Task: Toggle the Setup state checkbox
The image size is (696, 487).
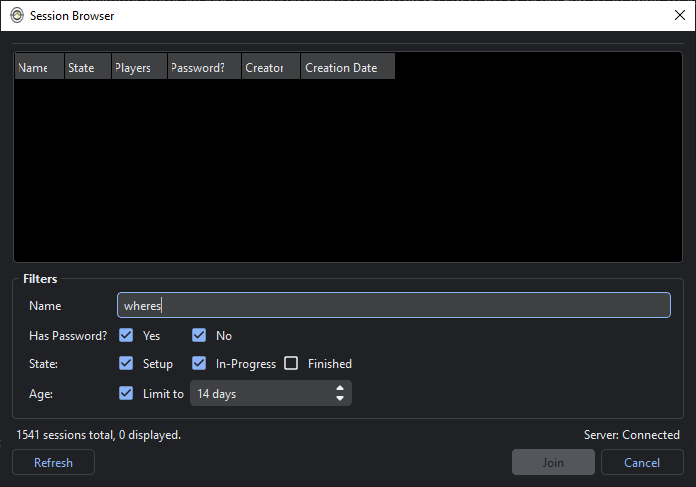Action: coord(126,363)
